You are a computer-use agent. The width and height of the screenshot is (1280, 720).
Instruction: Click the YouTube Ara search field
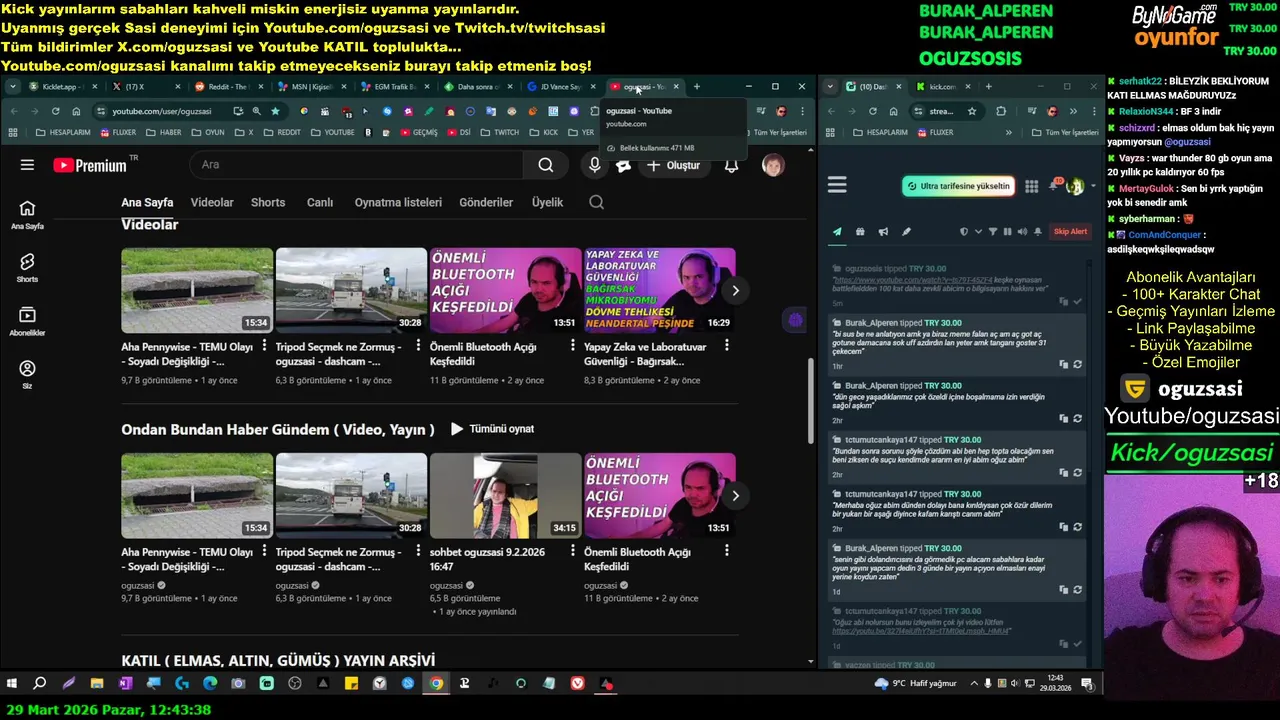point(355,165)
